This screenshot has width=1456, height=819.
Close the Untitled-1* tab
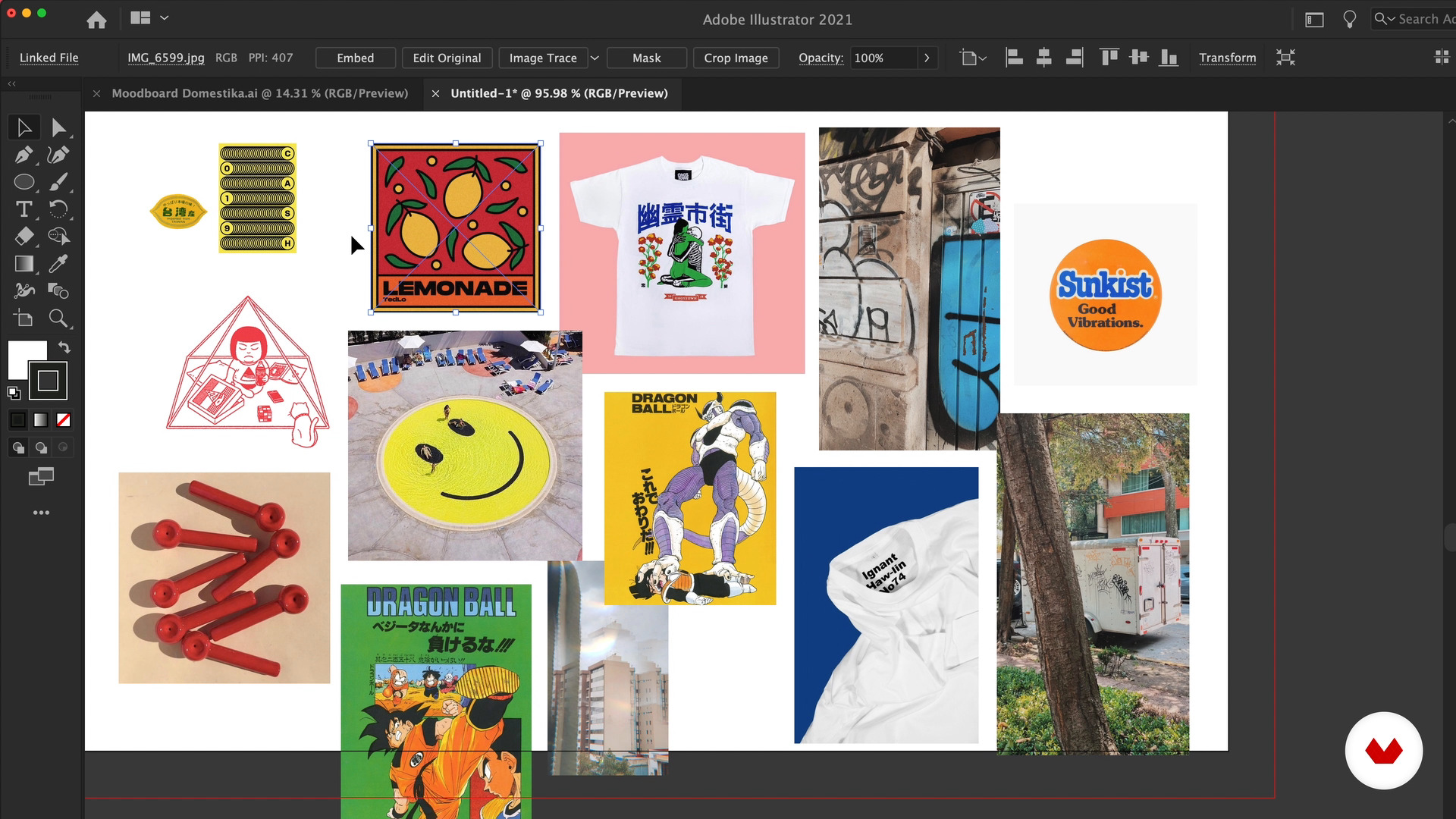click(435, 93)
